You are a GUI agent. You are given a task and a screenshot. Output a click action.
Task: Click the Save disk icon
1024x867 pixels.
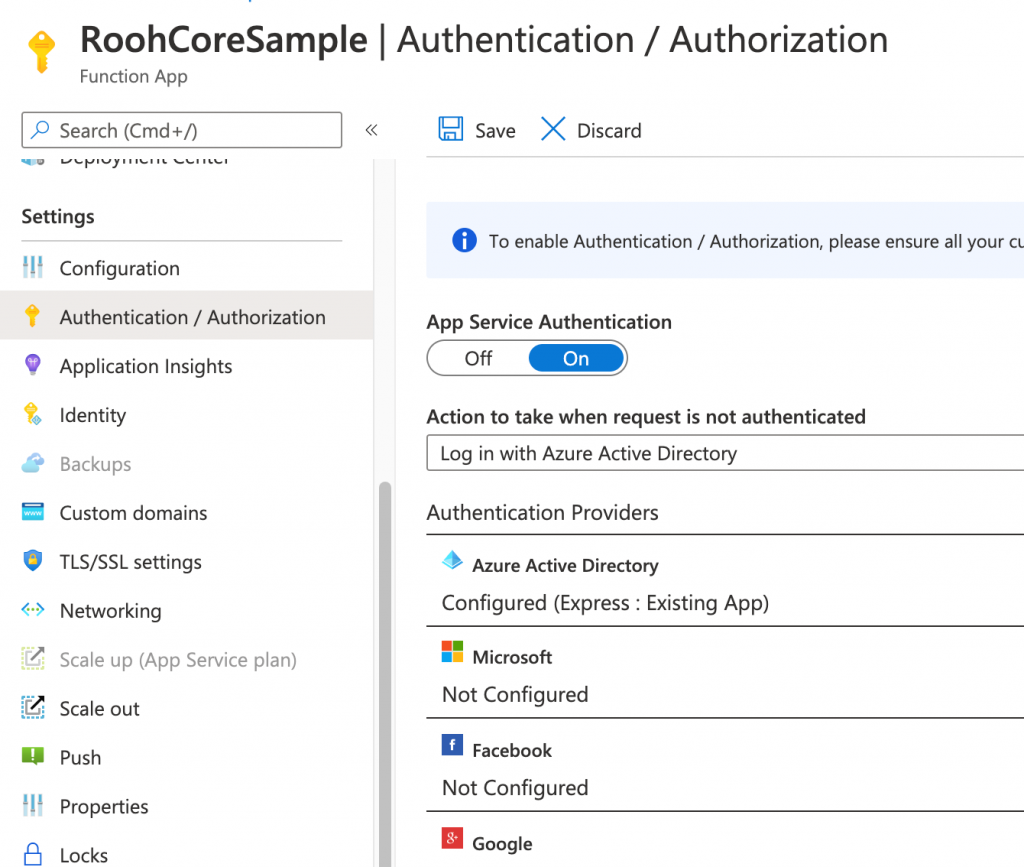[451, 129]
